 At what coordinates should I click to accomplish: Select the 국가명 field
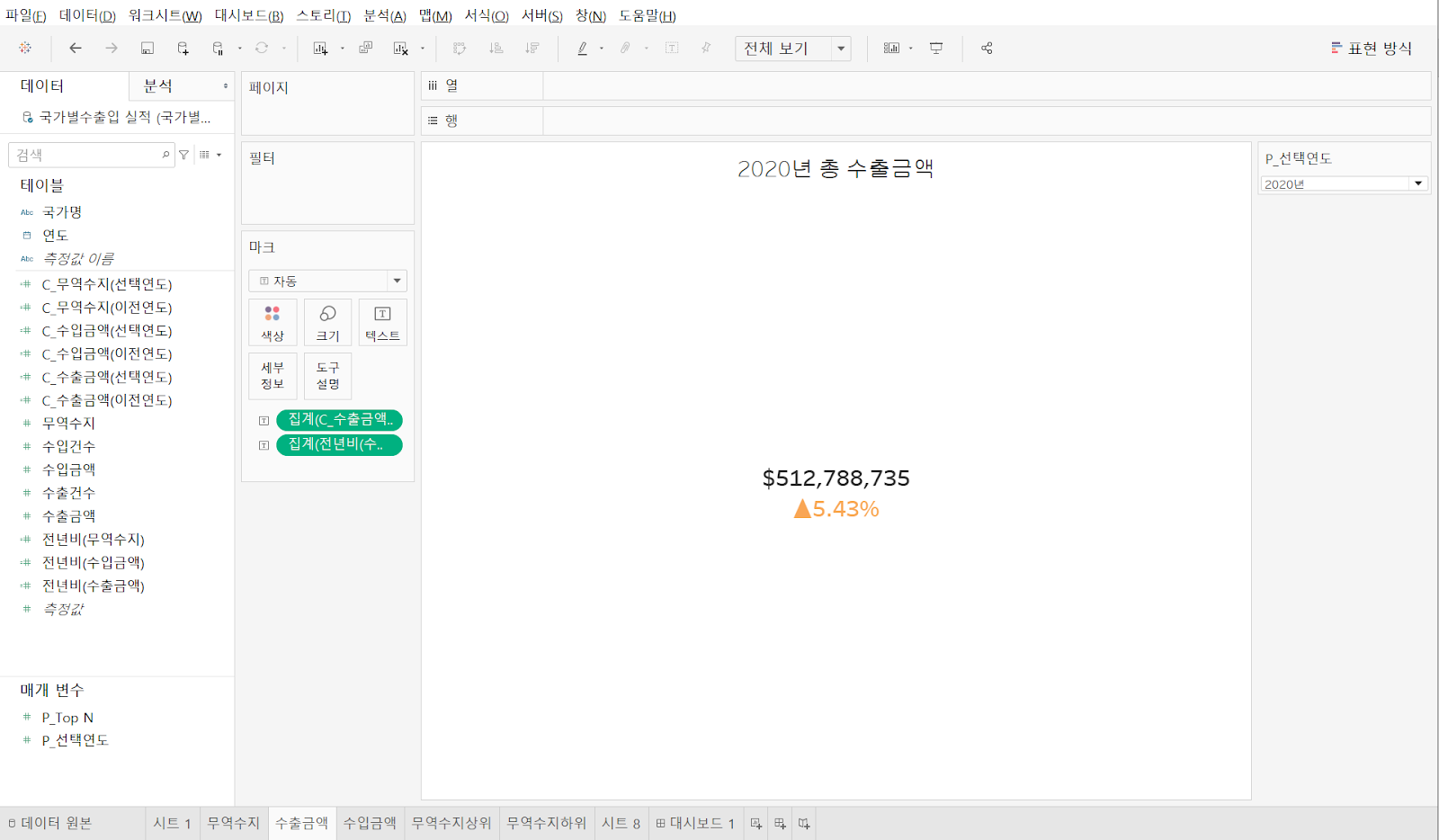pyautogui.click(x=62, y=212)
